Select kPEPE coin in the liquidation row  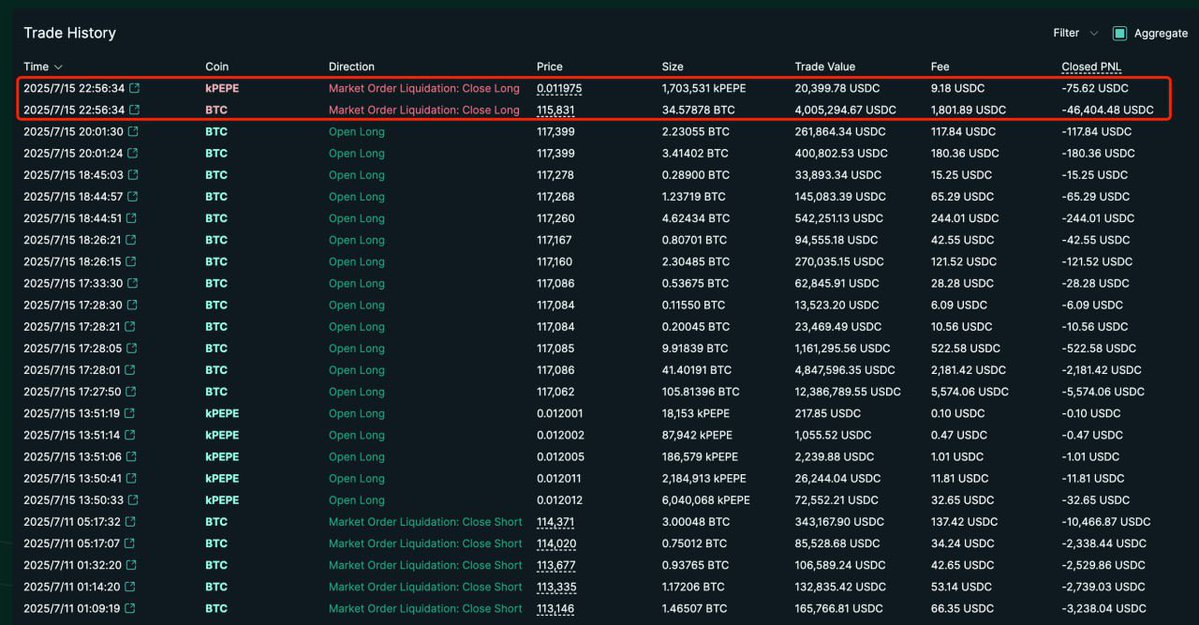[222, 88]
